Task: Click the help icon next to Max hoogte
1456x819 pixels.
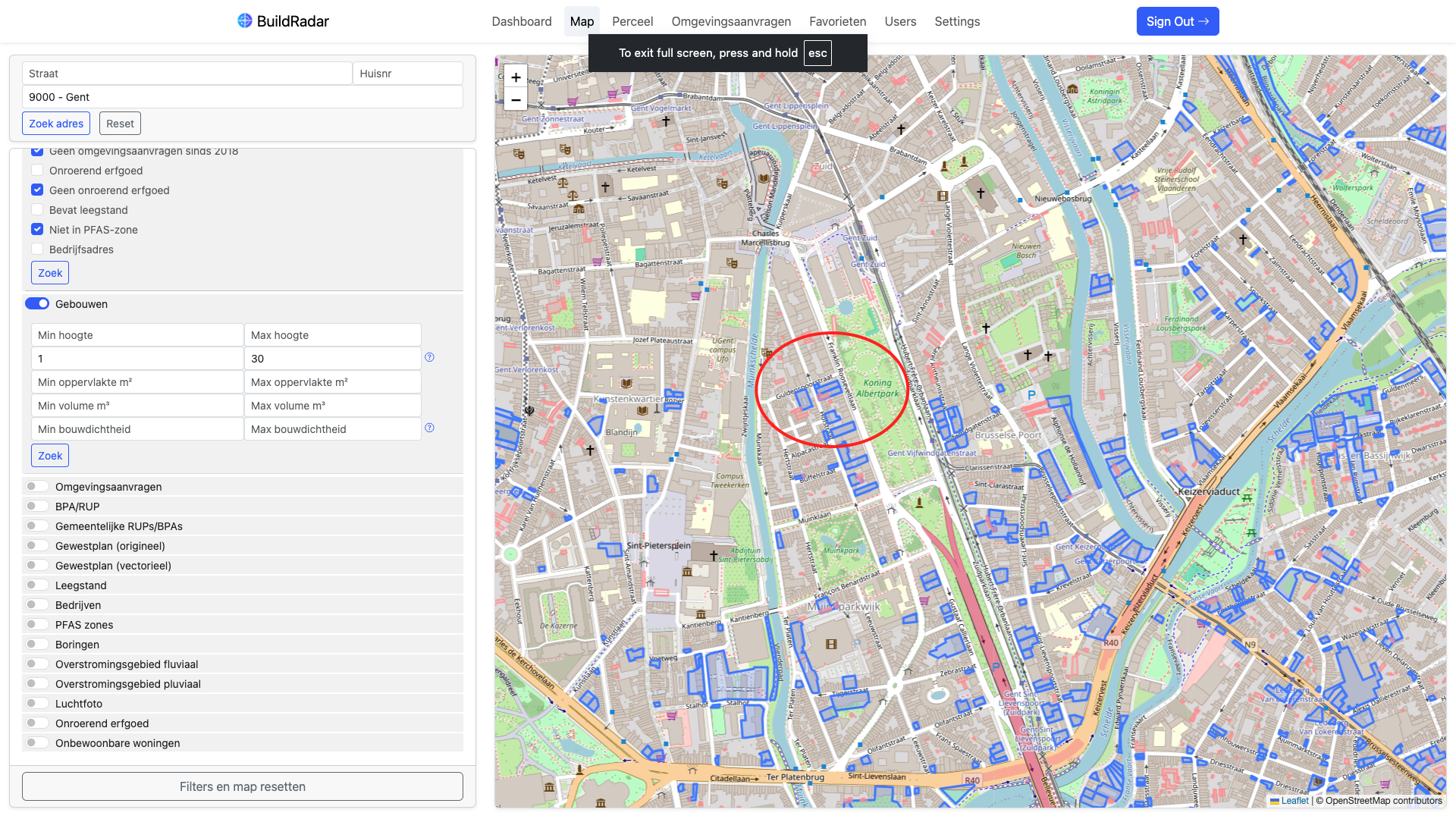Action: [429, 357]
